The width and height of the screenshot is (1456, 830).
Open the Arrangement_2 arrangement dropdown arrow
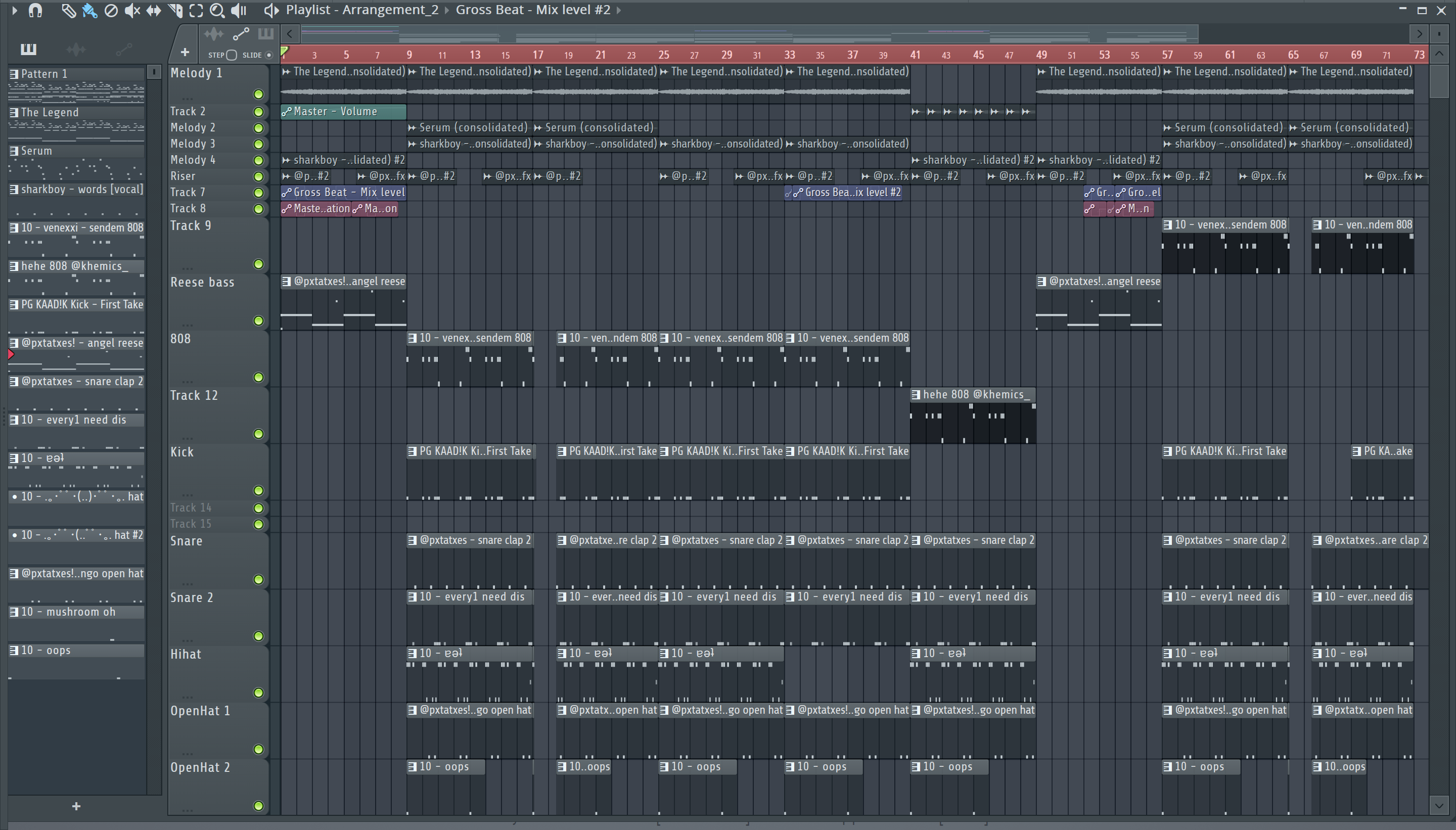[x=446, y=10]
